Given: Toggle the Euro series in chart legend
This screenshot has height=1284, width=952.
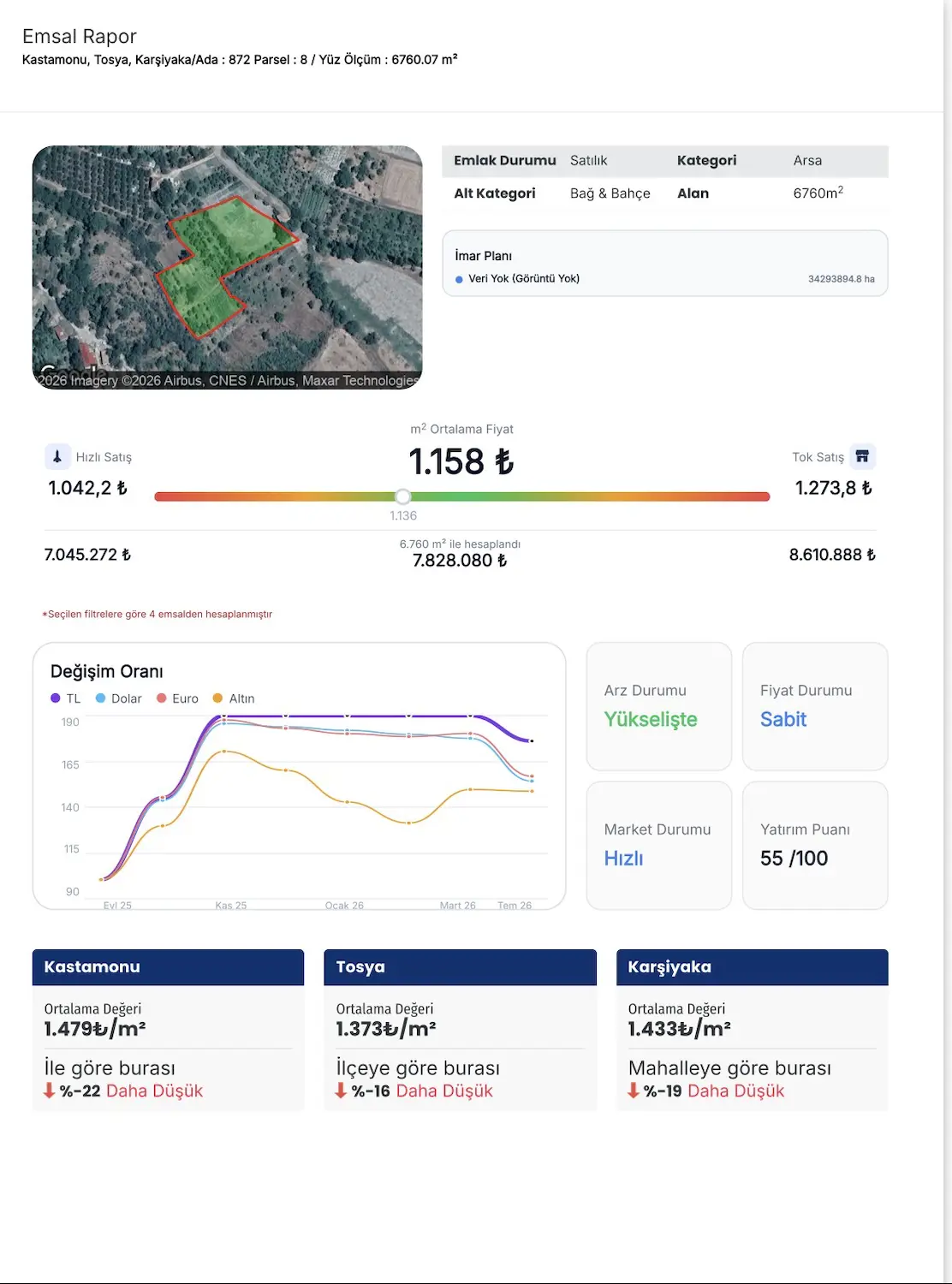Looking at the screenshot, I should point(178,698).
